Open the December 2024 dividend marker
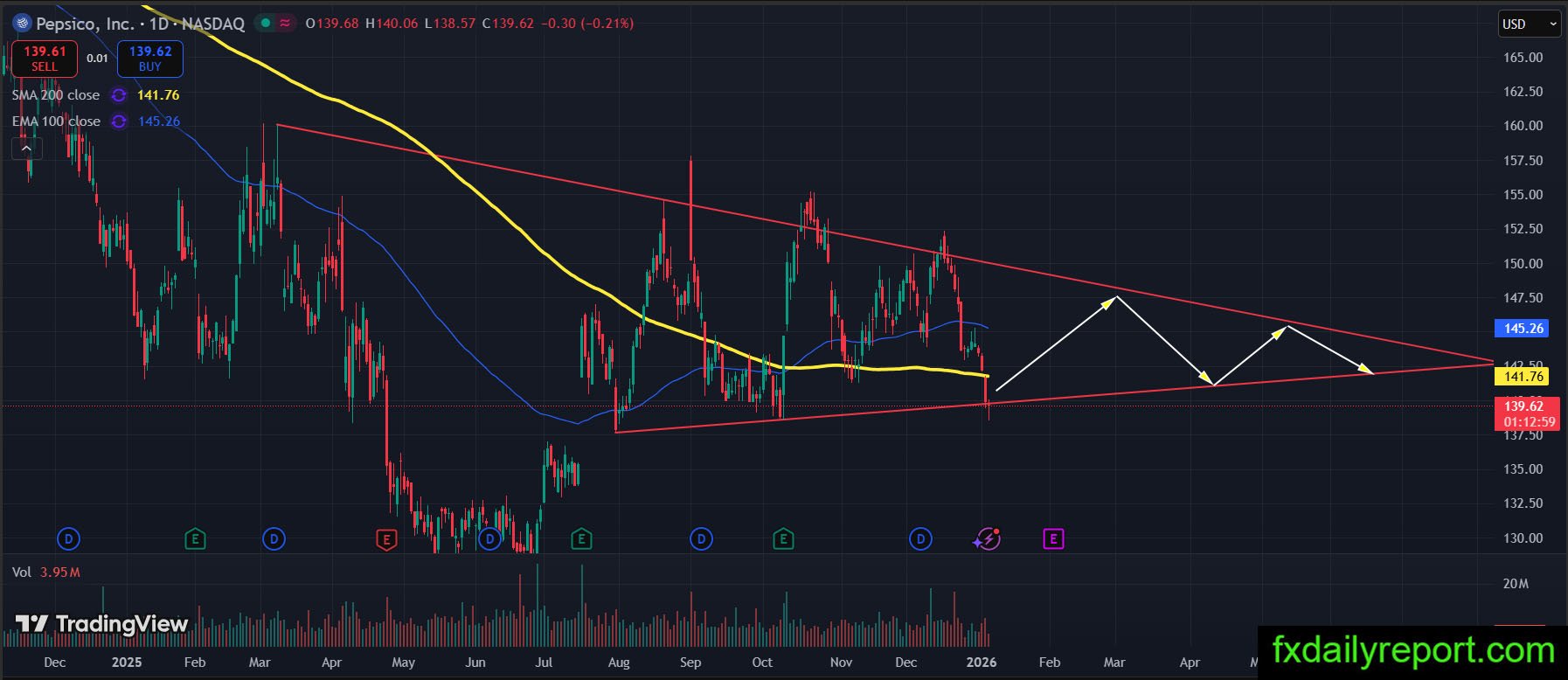The width and height of the screenshot is (1568, 680). 68,539
